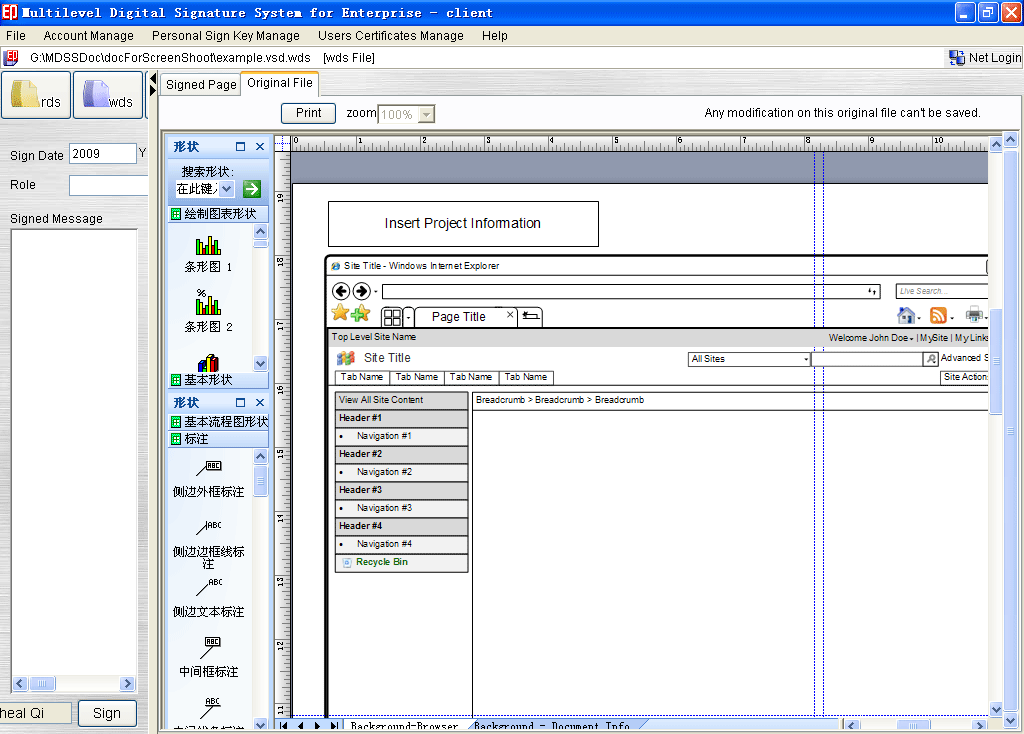Screen dimensions: 1024x734
Task: Select the 侧边边框线标注 callout shape
Action: click(208, 544)
